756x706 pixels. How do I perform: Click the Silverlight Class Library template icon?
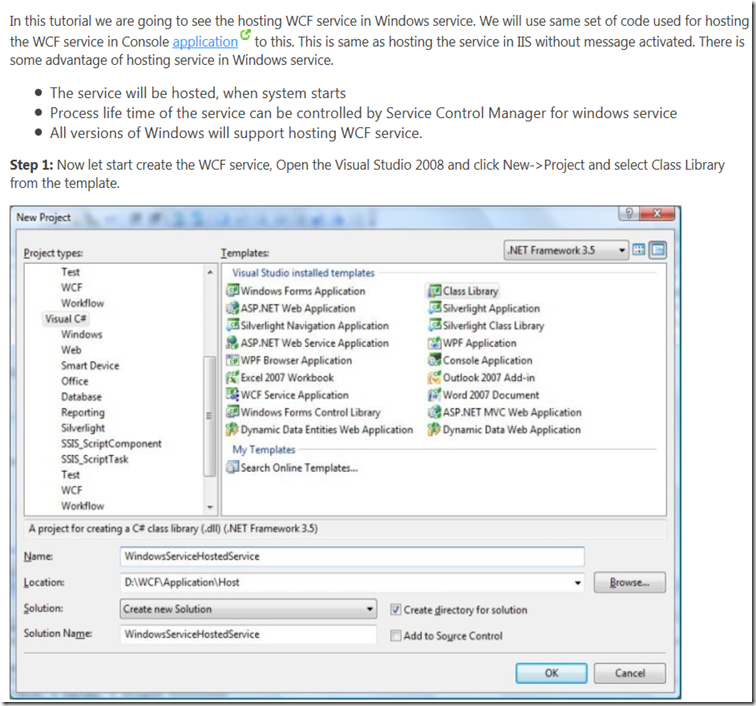coord(435,326)
